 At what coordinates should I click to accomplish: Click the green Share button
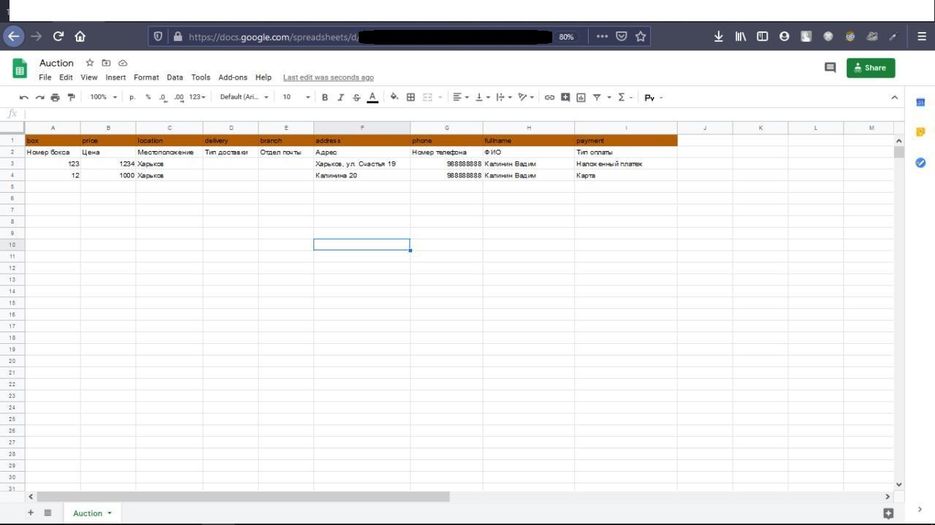pos(871,68)
